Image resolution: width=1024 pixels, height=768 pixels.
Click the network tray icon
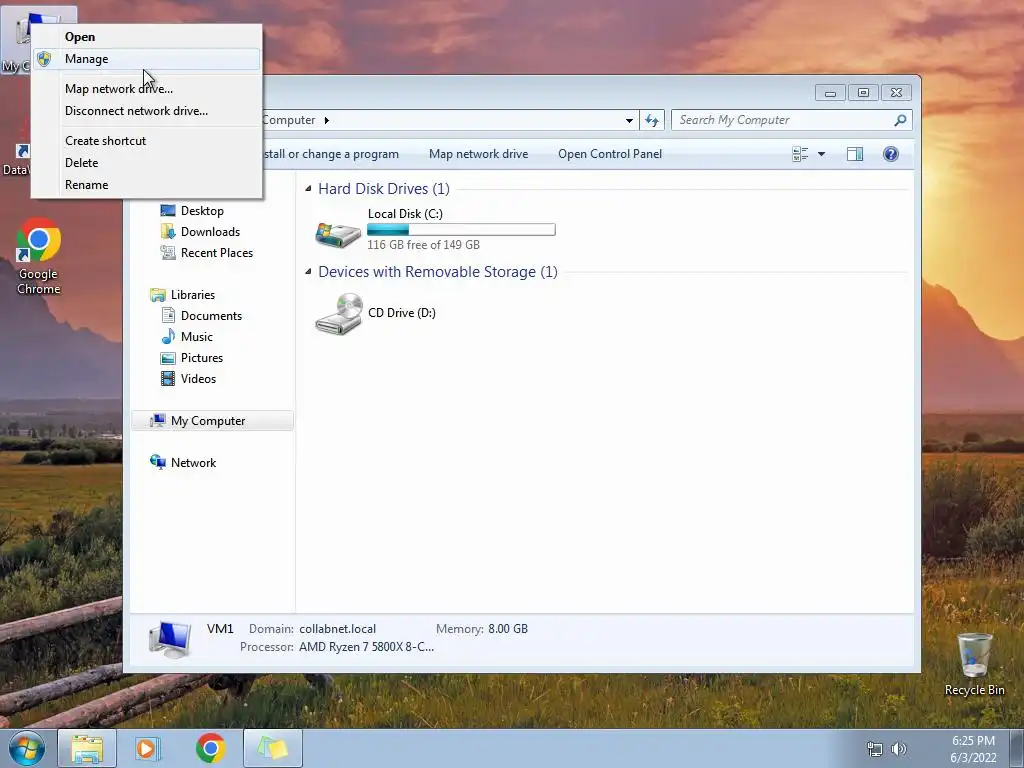click(x=874, y=749)
